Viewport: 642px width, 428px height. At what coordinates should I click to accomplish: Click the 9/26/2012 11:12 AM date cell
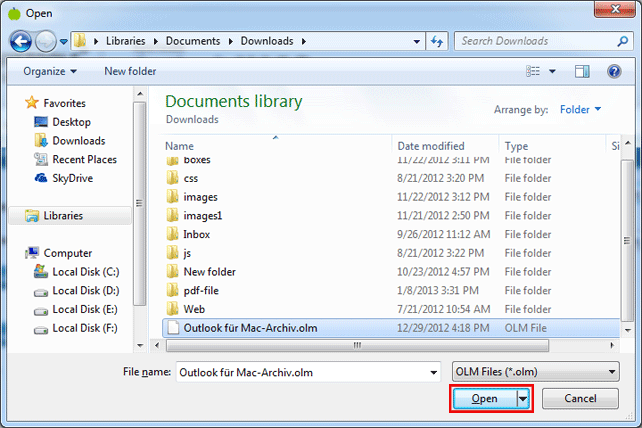click(443, 234)
